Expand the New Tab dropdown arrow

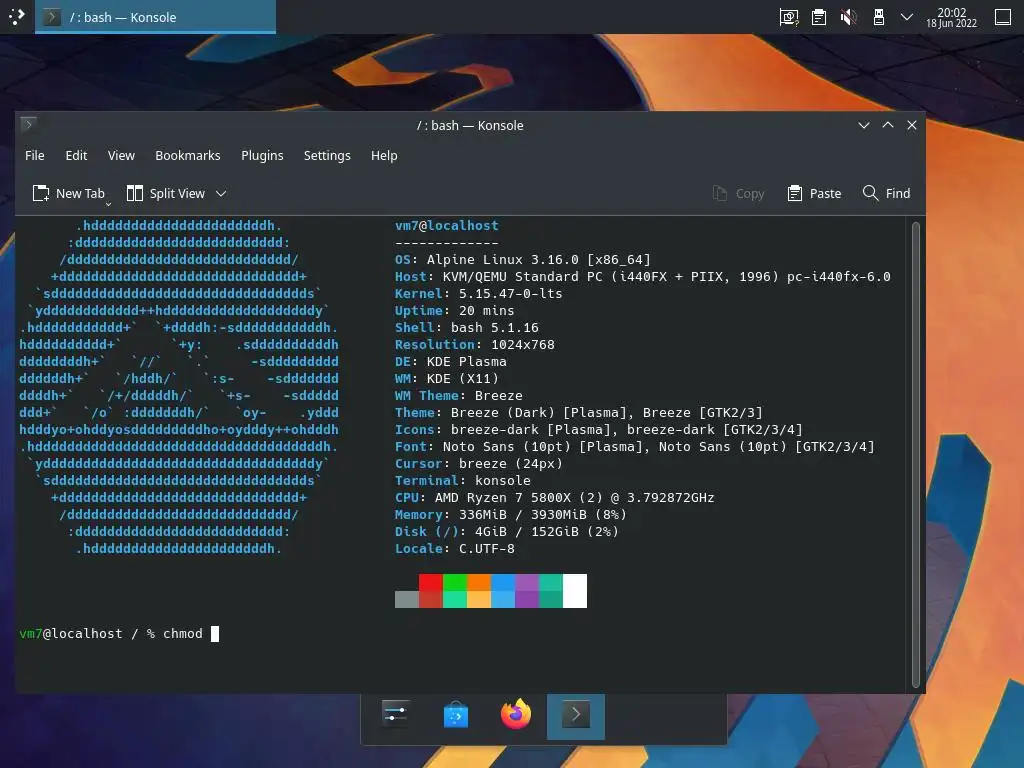(x=108, y=204)
